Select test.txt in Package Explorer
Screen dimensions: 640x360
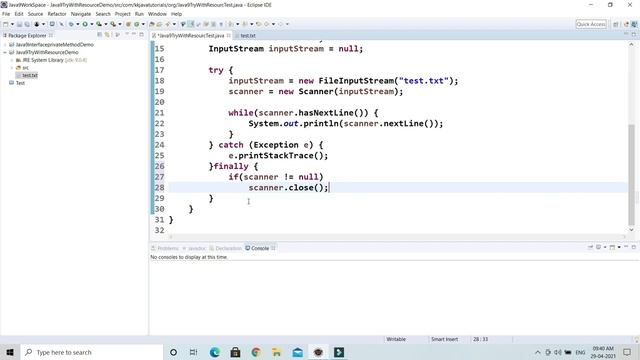pyautogui.click(x=27, y=76)
